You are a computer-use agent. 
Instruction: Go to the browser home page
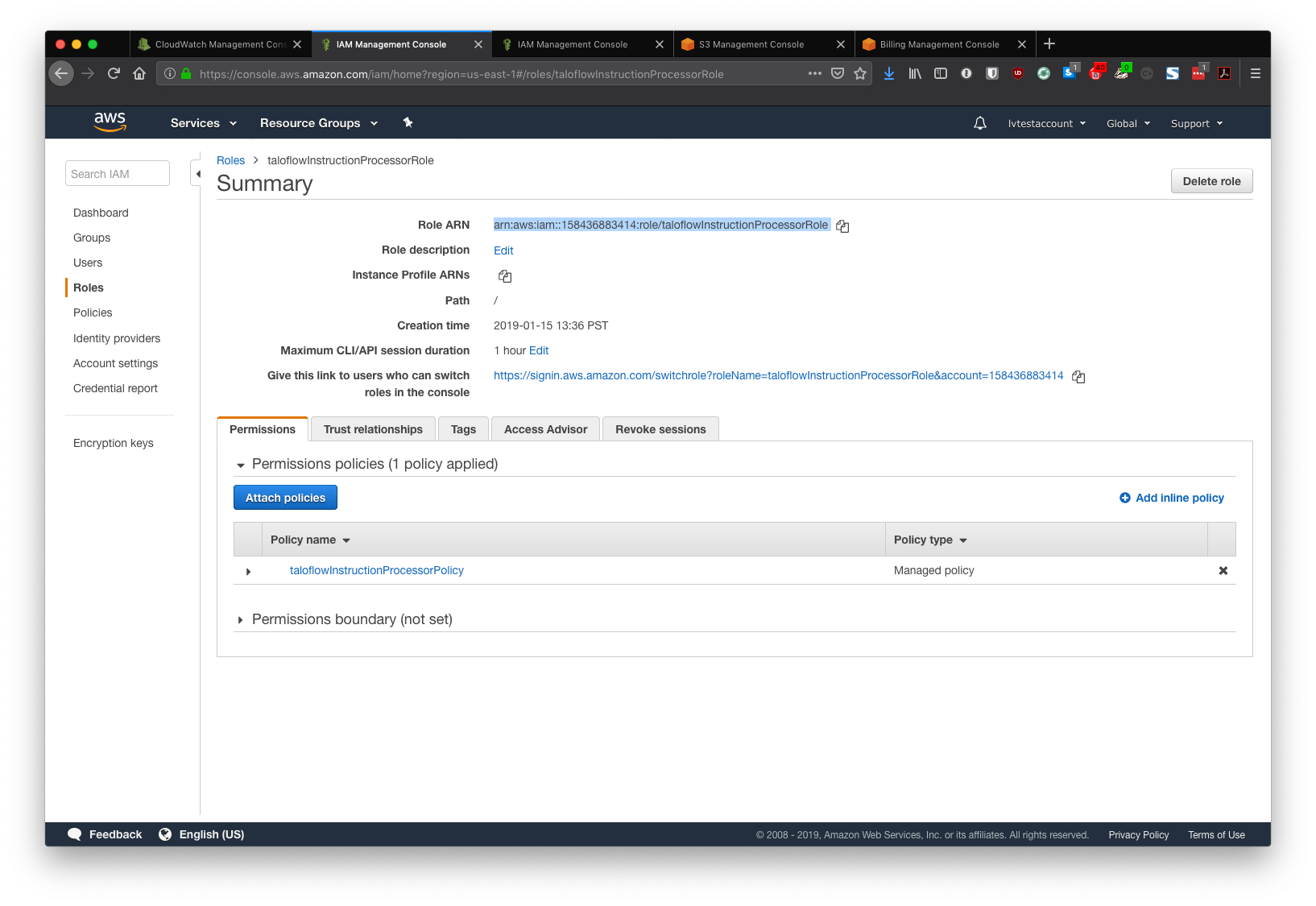tap(139, 73)
